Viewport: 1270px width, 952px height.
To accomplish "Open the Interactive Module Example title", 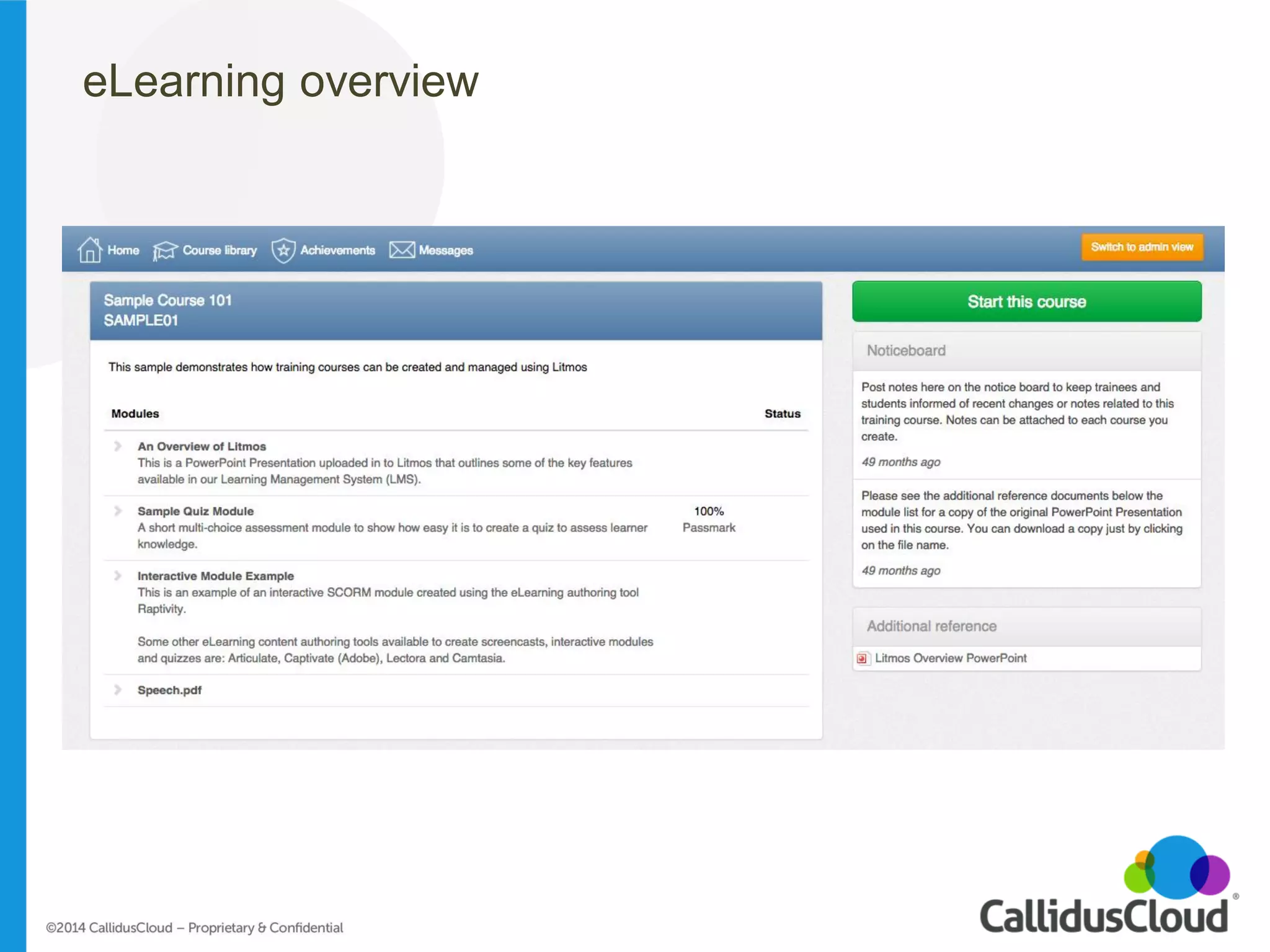I will (215, 576).
